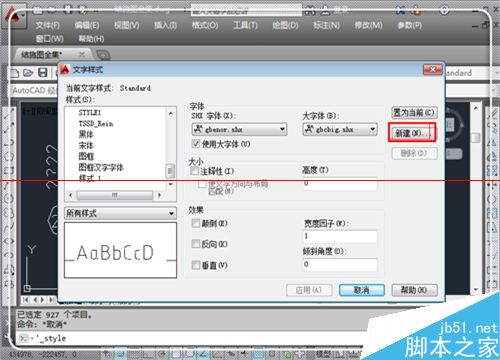Click the command line prompt icon
500x360 pixels.
point(23,338)
